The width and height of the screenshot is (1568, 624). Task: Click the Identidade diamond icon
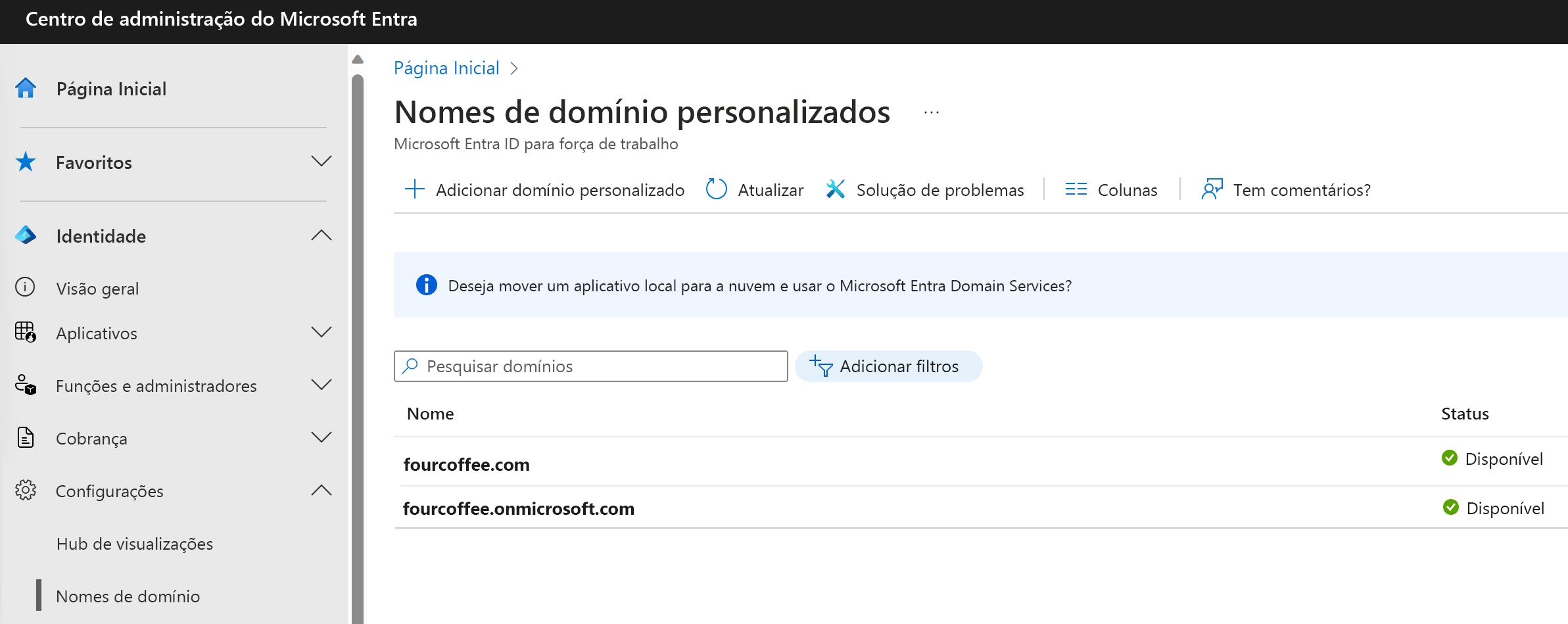click(26, 235)
